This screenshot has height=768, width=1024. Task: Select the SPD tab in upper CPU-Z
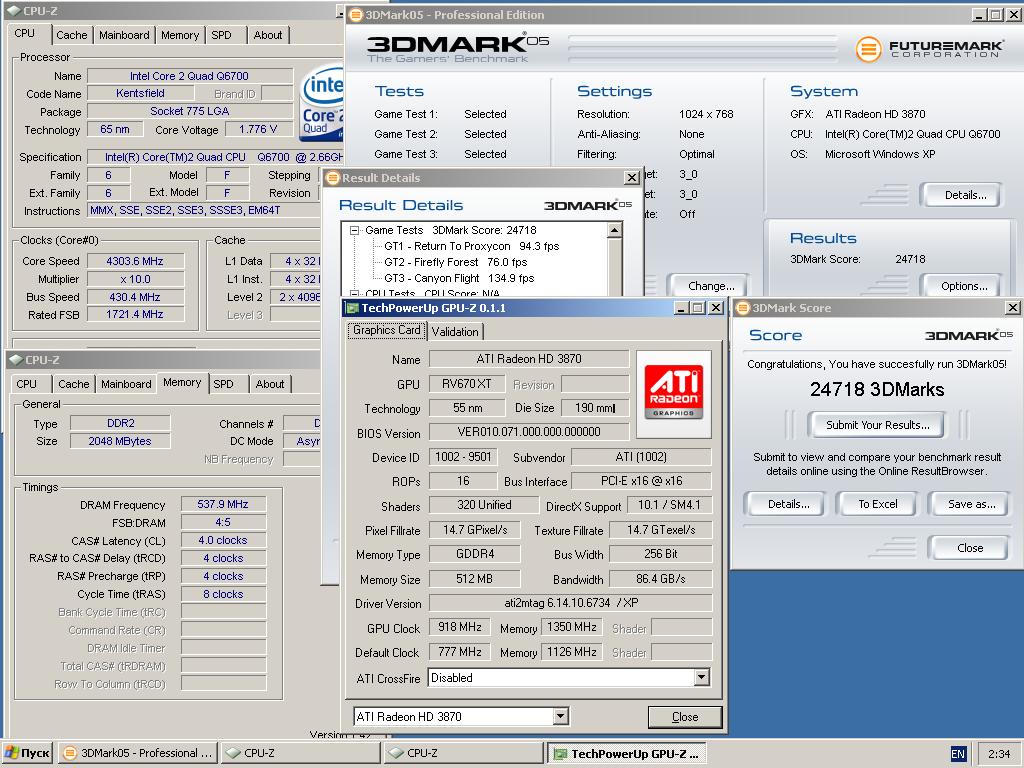point(221,35)
